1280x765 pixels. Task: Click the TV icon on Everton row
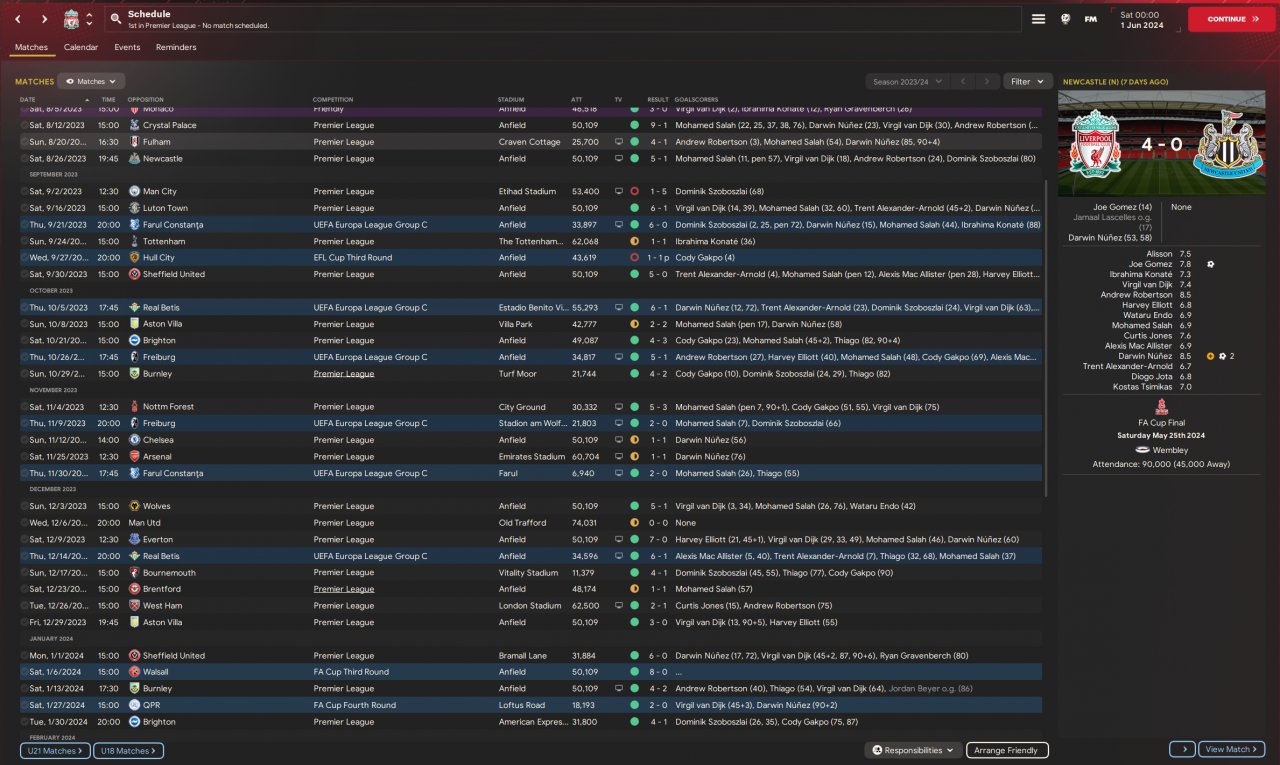618,539
